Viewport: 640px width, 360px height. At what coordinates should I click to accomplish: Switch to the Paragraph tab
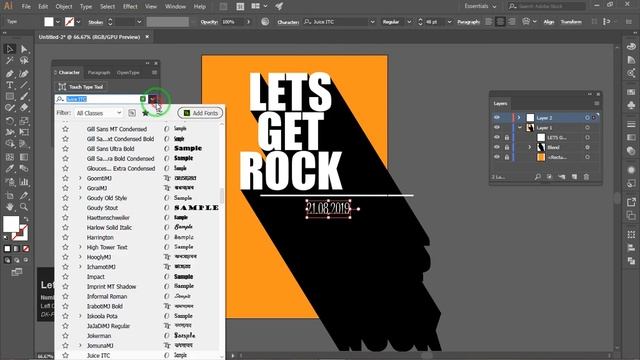click(x=99, y=73)
